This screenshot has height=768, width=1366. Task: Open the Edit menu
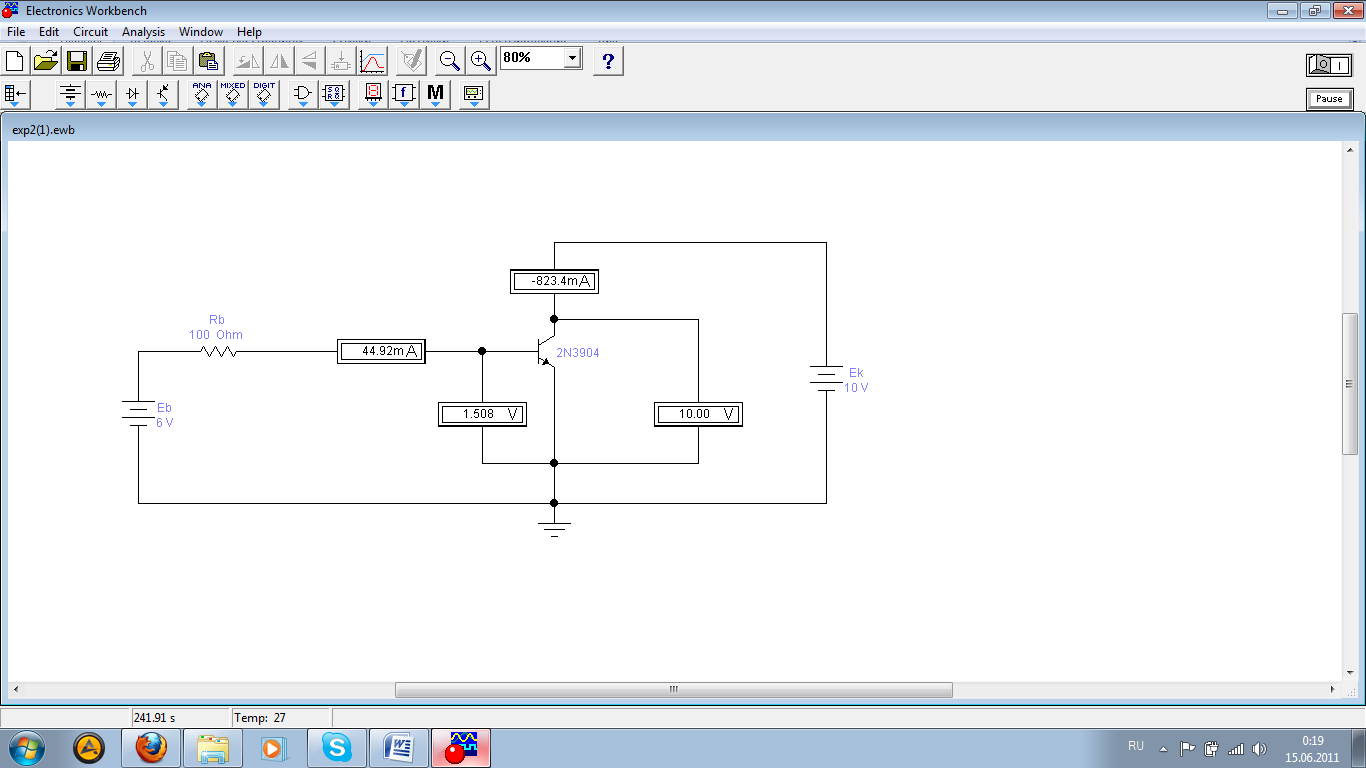point(49,32)
